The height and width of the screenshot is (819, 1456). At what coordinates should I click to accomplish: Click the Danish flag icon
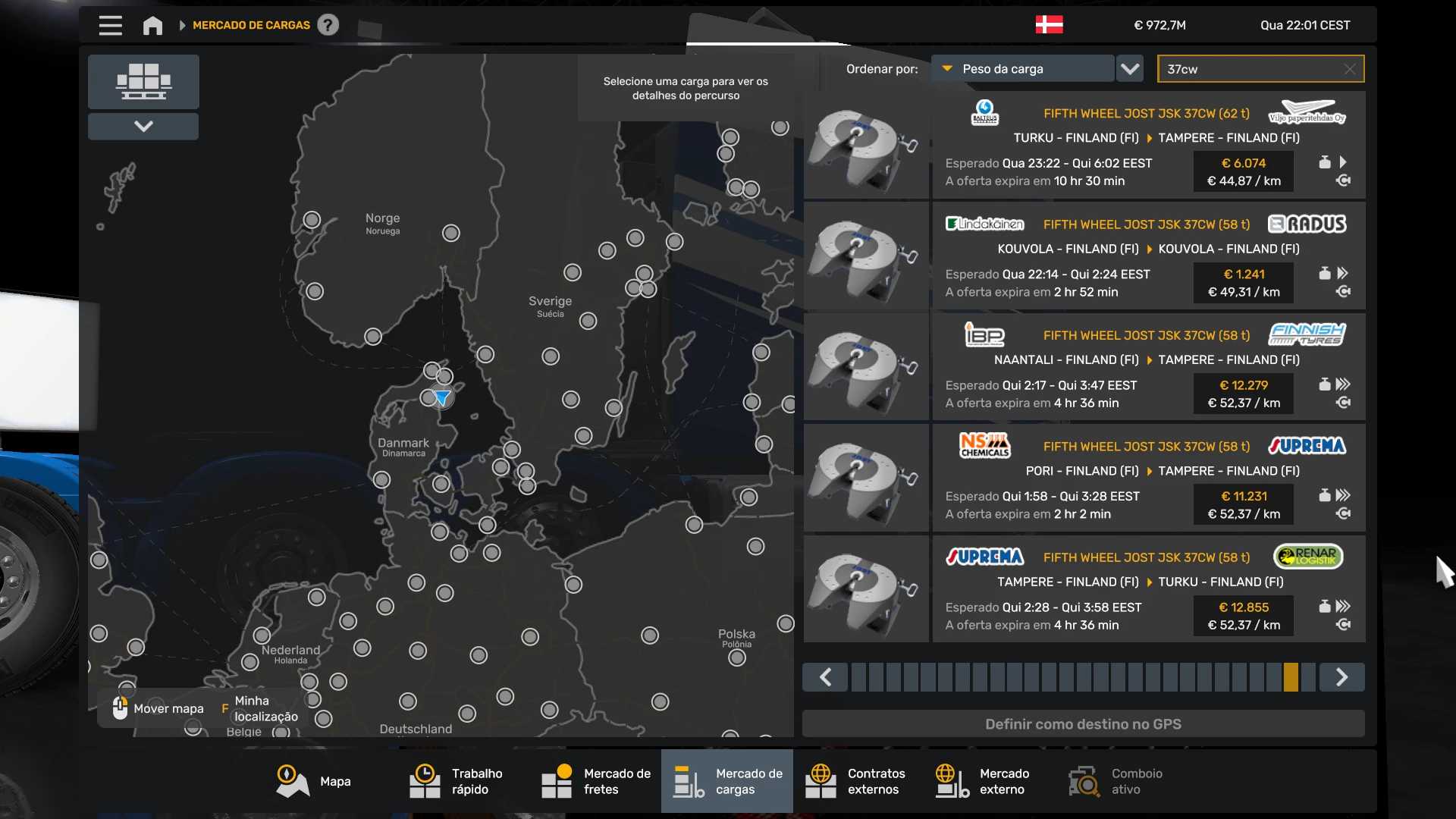coord(1049,25)
